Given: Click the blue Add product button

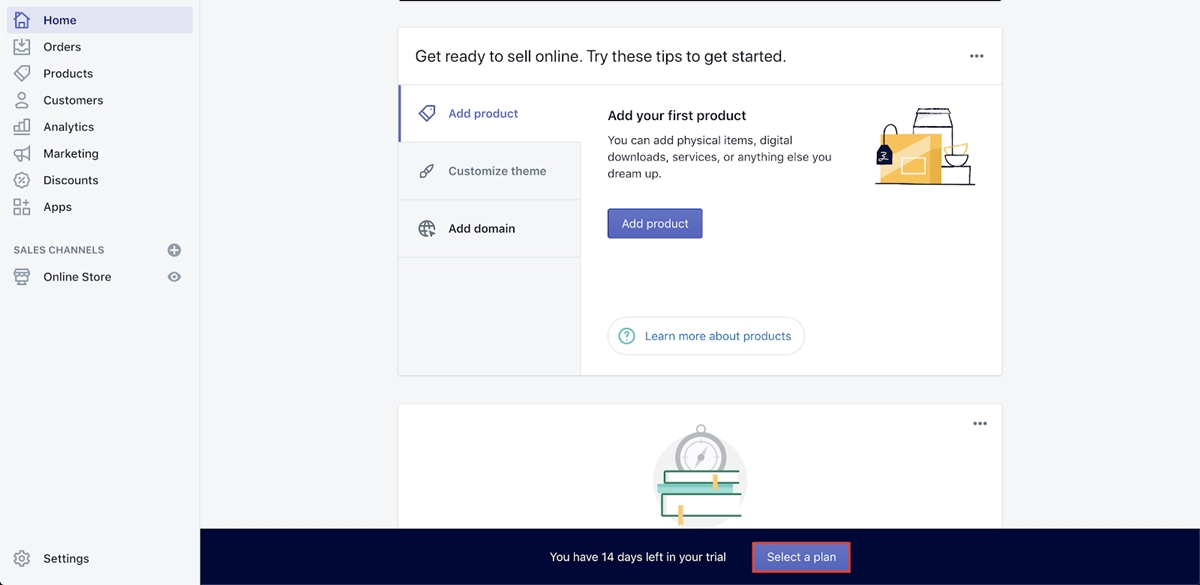Looking at the screenshot, I should 655,224.
